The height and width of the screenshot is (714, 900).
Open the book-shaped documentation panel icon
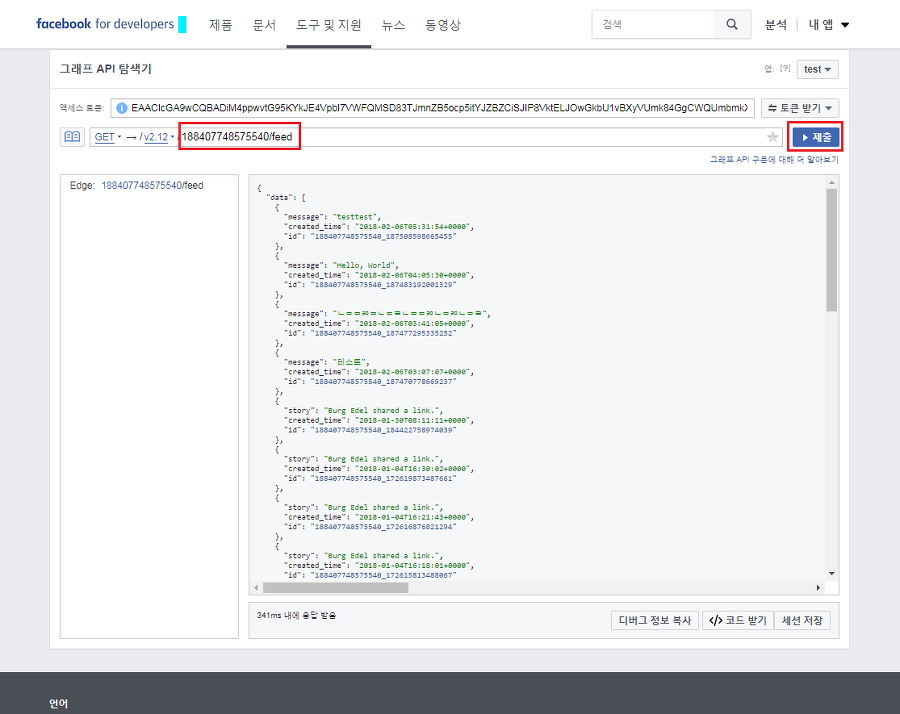pyautogui.click(x=72, y=137)
